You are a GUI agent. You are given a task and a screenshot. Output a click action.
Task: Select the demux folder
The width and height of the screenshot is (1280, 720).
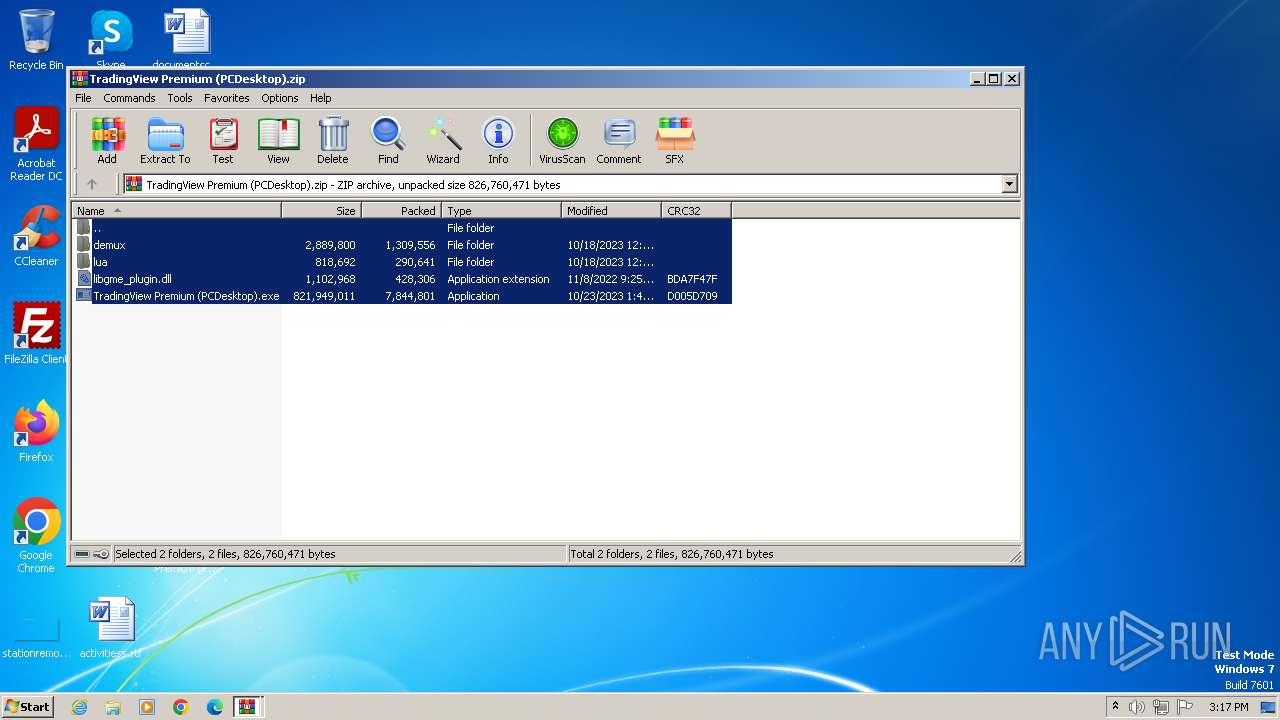point(403,245)
